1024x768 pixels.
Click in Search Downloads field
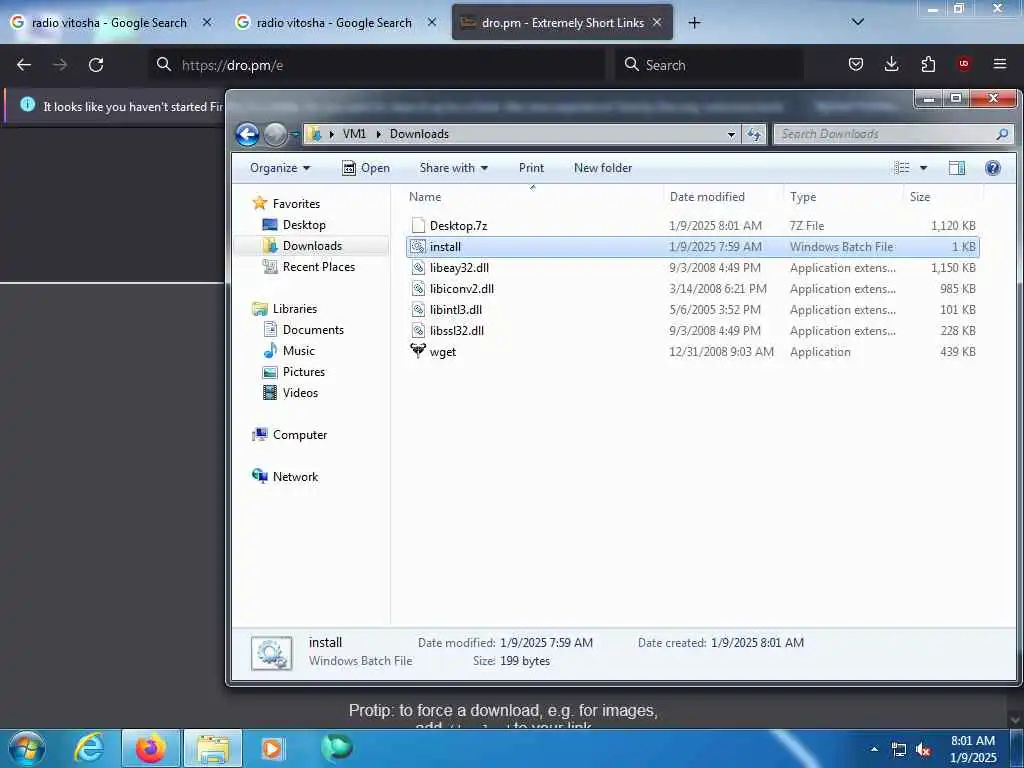click(x=885, y=135)
